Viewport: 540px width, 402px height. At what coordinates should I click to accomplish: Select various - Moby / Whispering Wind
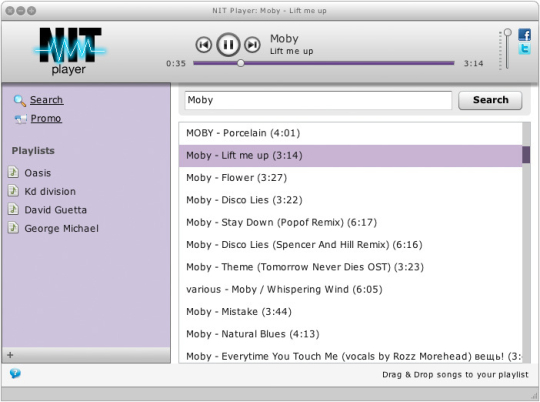[x=351, y=289]
